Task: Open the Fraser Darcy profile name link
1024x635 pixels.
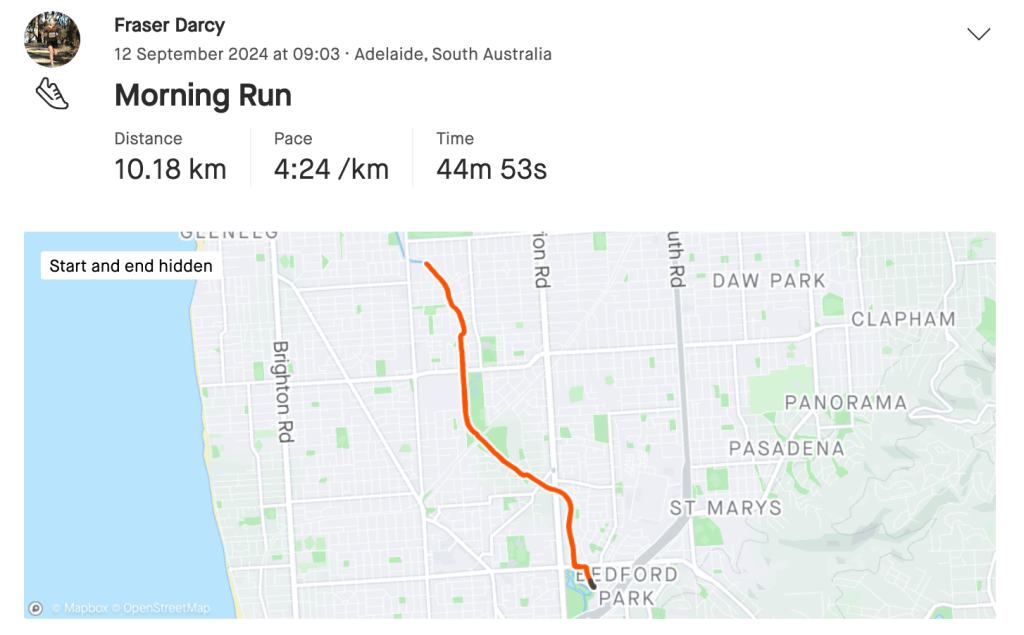Action: click(x=169, y=25)
